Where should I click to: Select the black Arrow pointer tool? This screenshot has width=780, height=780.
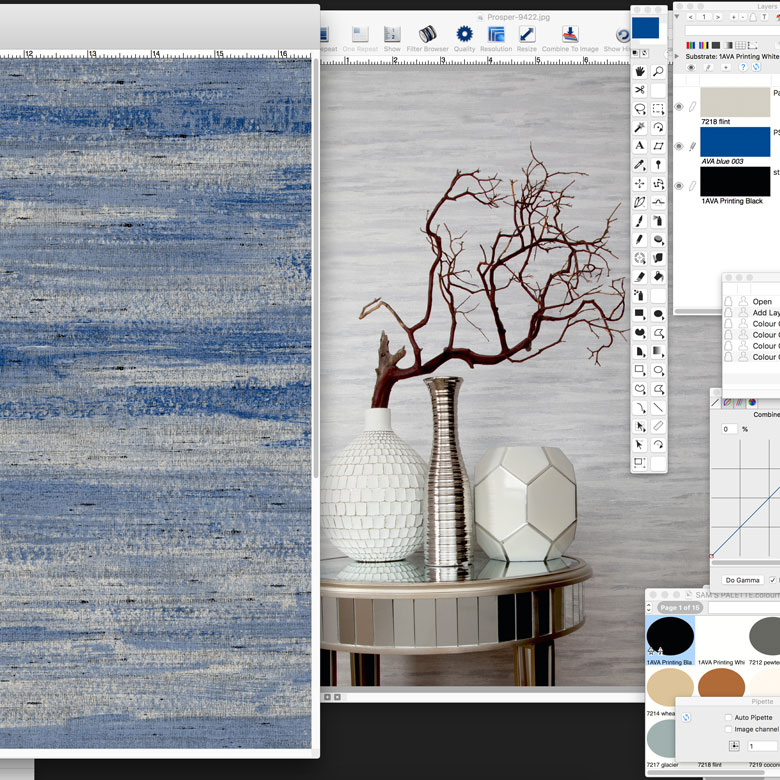(x=640, y=445)
